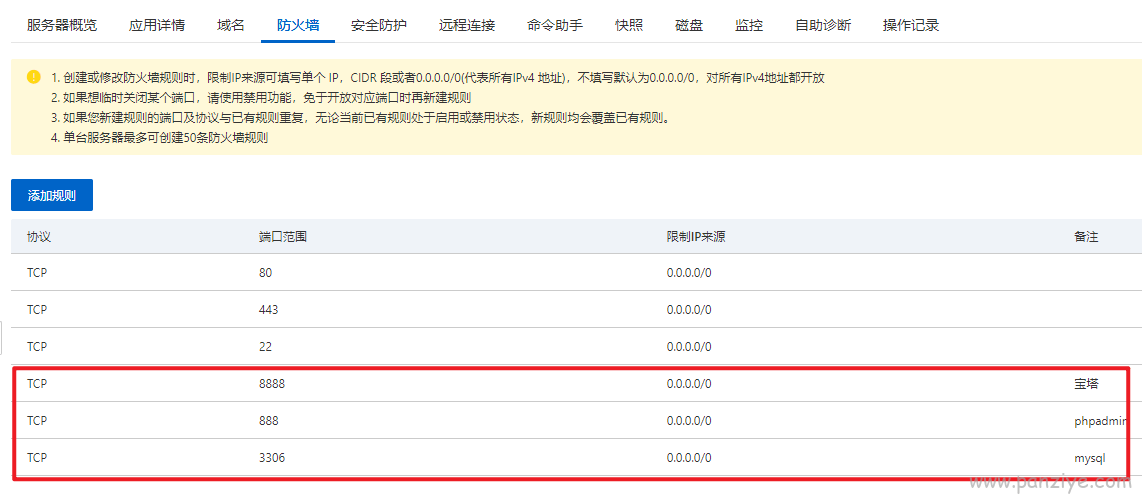This screenshot has width=1142, height=504.
Task: Select port 8888 cell
Action: point(272,383)
